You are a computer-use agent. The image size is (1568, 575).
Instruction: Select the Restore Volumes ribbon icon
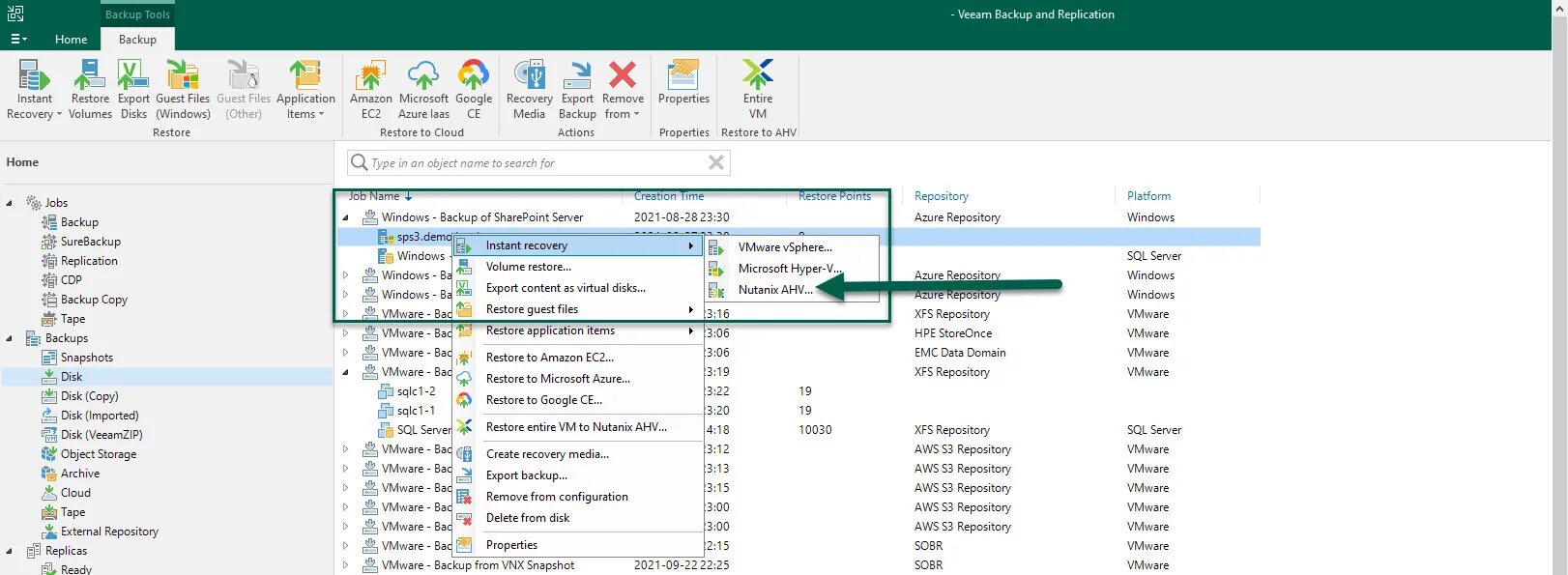pyautogui.click(x=90, y=89)
